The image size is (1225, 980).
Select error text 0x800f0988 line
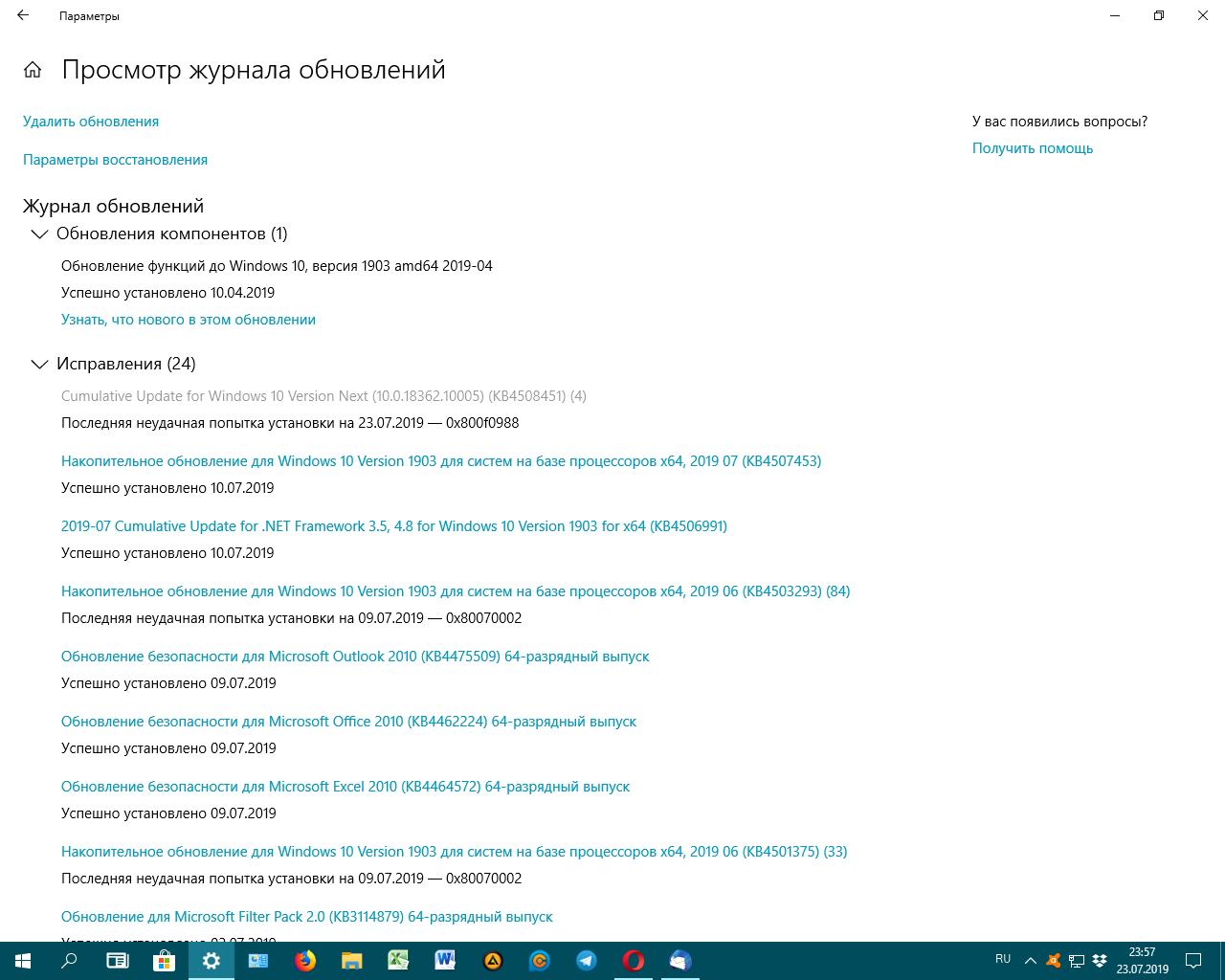click(290, 423)
